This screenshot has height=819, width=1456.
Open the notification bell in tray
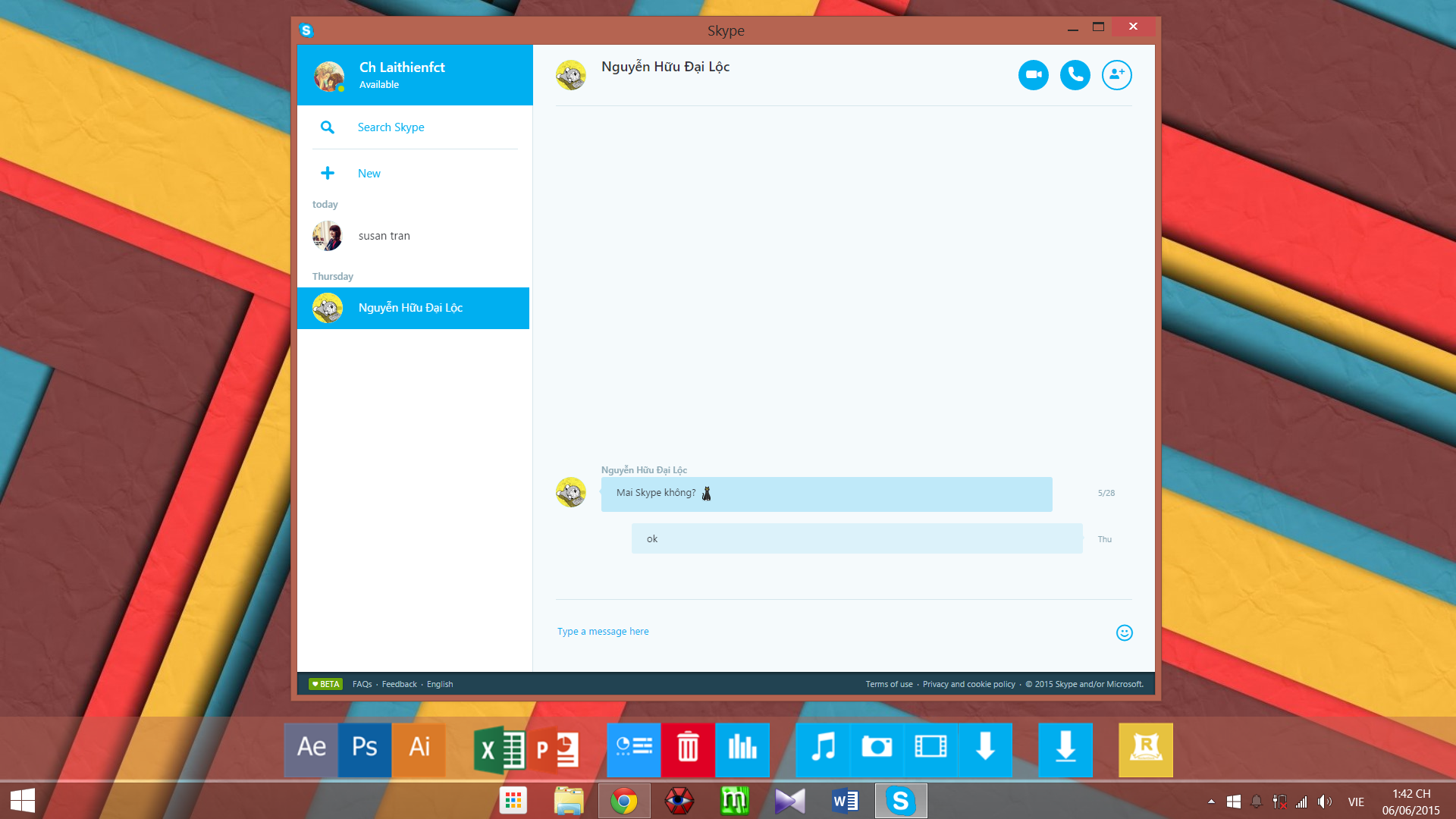click(1257, 802)
